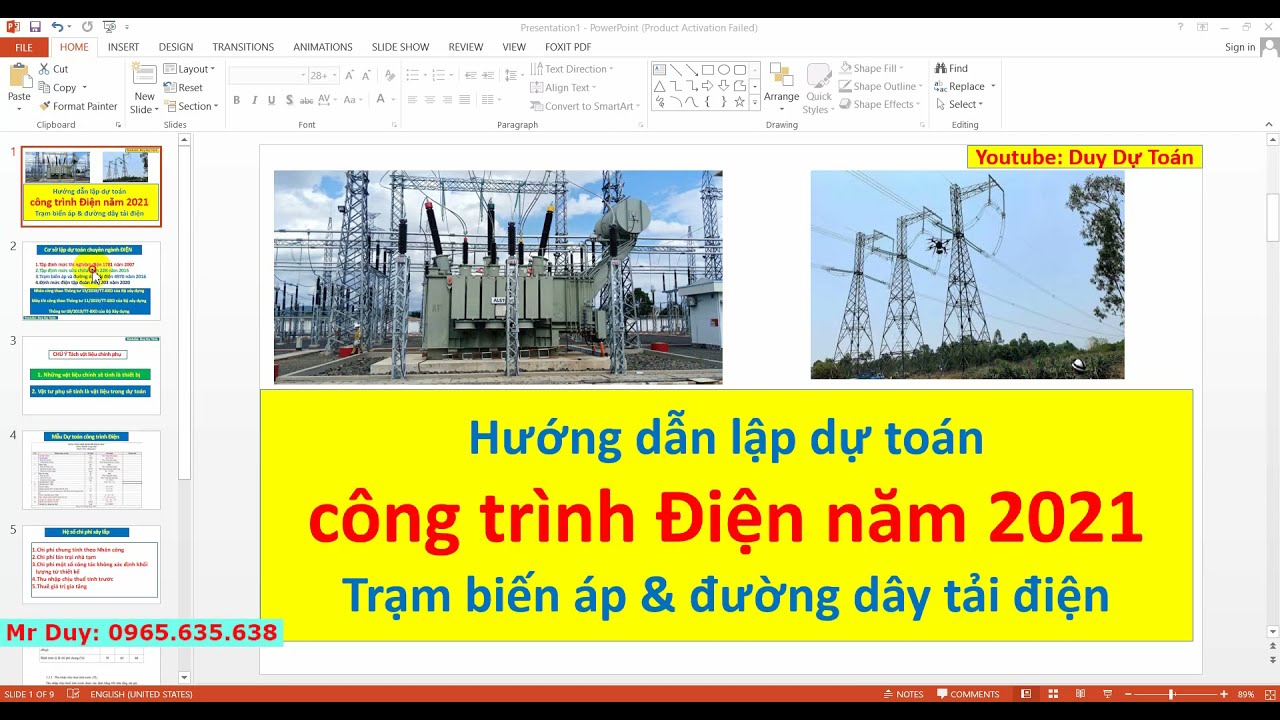Expand the Shape Fill dropdown

pos(873,68)
